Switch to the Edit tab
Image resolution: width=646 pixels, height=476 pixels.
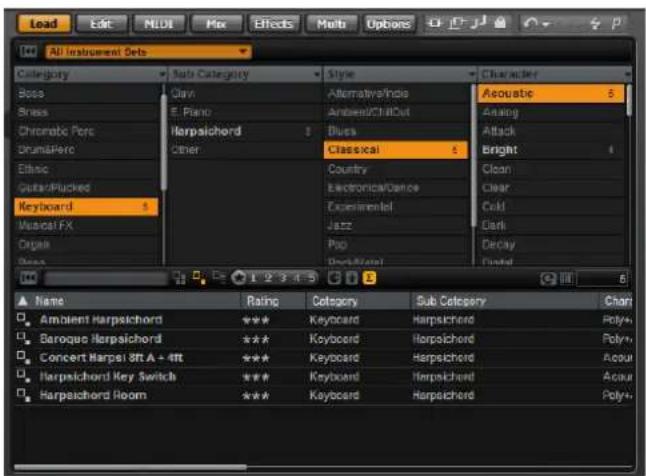101,23
